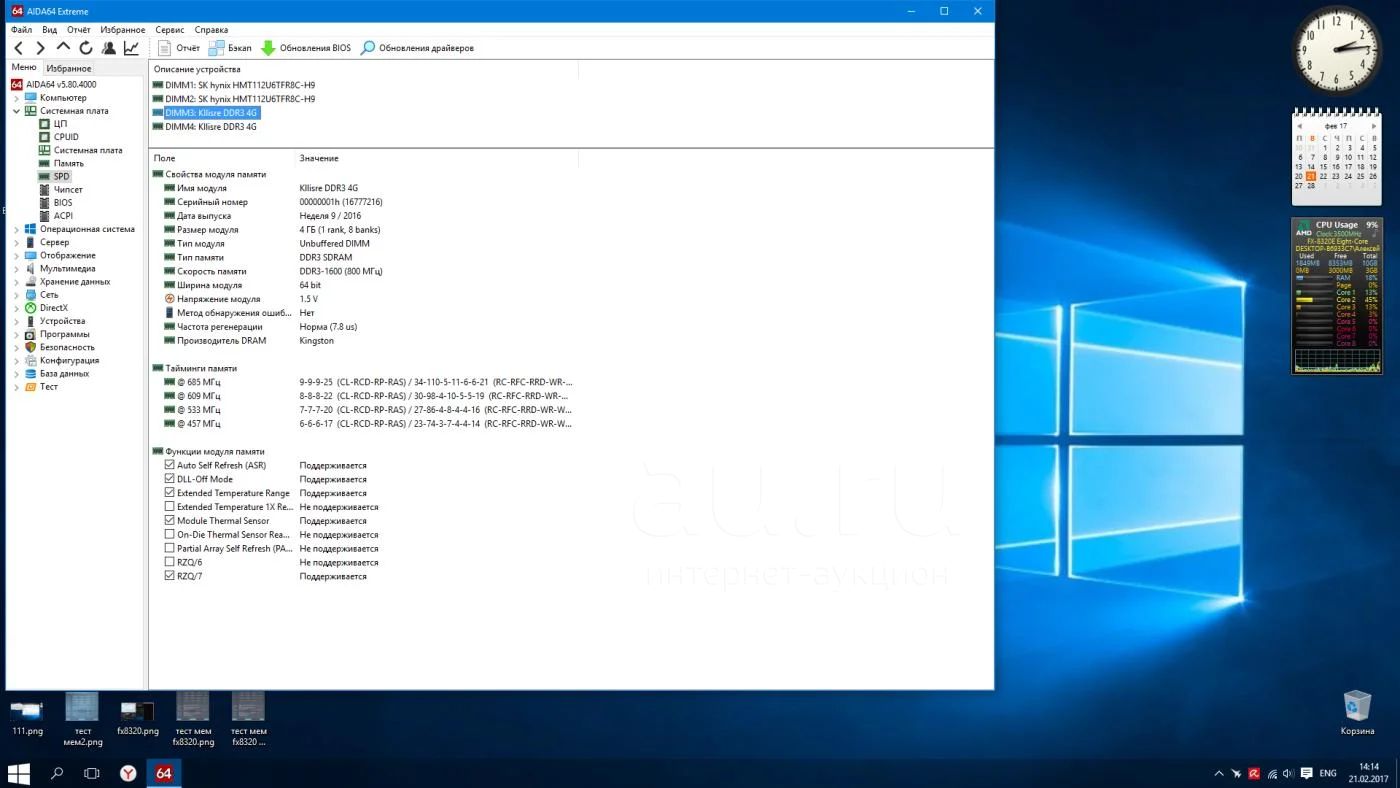This screenshot has height=788, width=1400.
Task: Collapse the Системная плата parent tree node
Action: pyautogui.click(x=17, y=111)
